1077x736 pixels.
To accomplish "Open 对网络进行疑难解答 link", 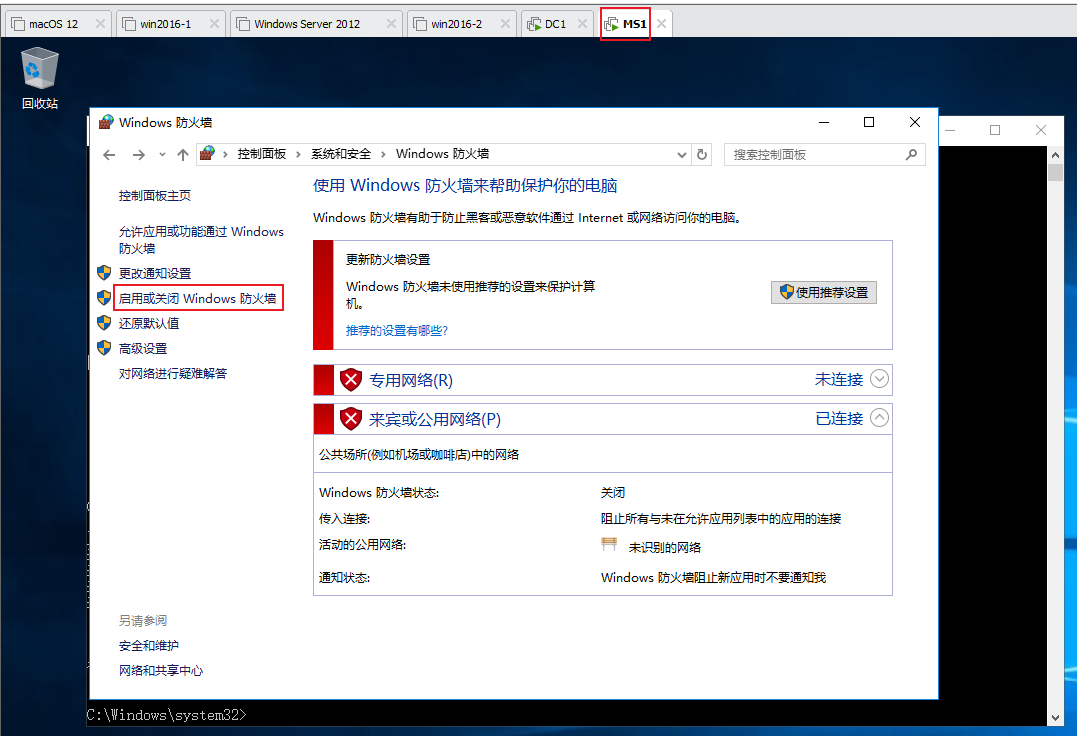I will click(x=172, y=373).
